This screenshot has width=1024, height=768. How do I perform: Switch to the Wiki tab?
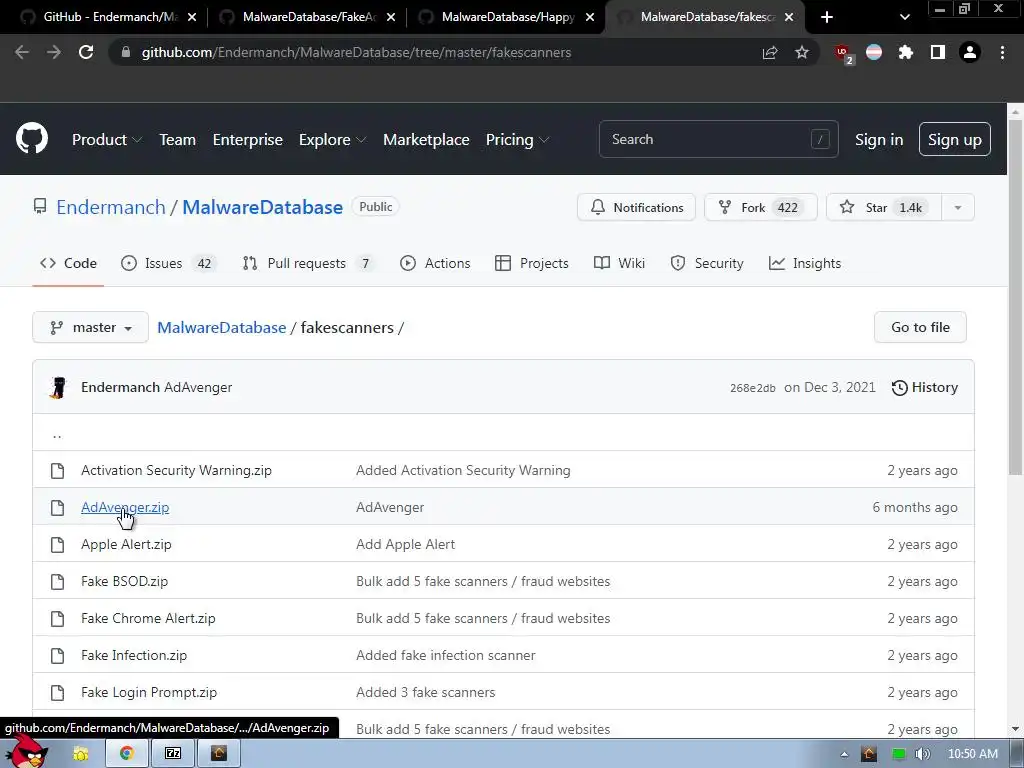(619, 263)
